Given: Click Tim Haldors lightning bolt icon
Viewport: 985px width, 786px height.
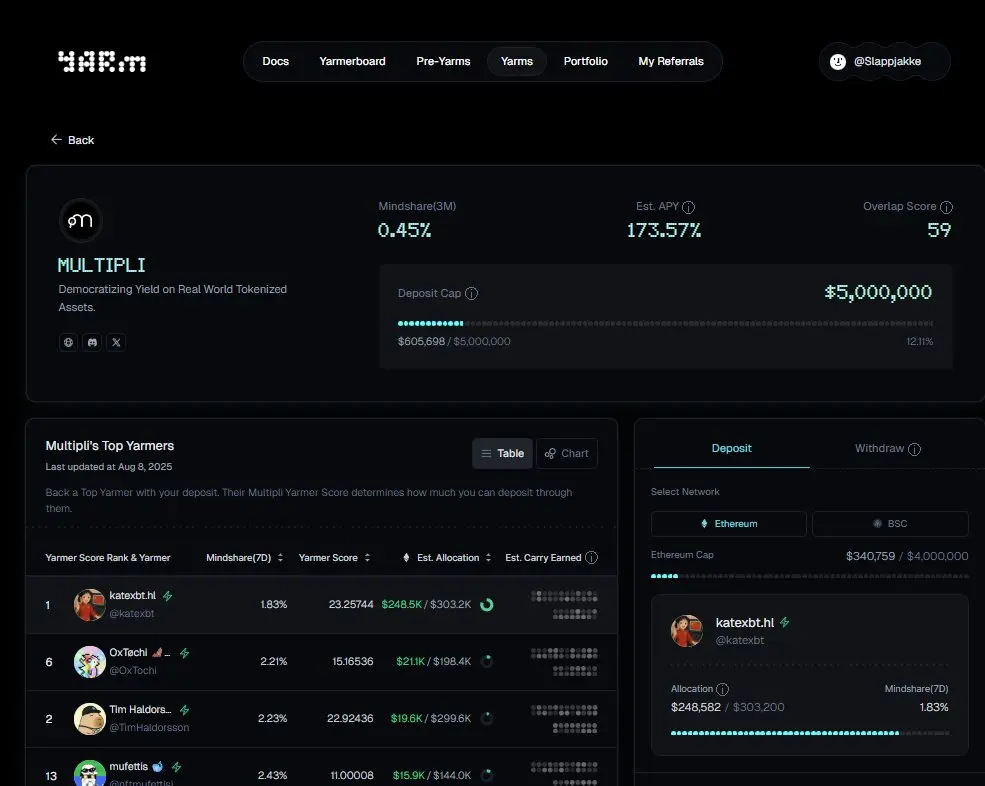Looking at the screenshot, I should coord(184,710).
